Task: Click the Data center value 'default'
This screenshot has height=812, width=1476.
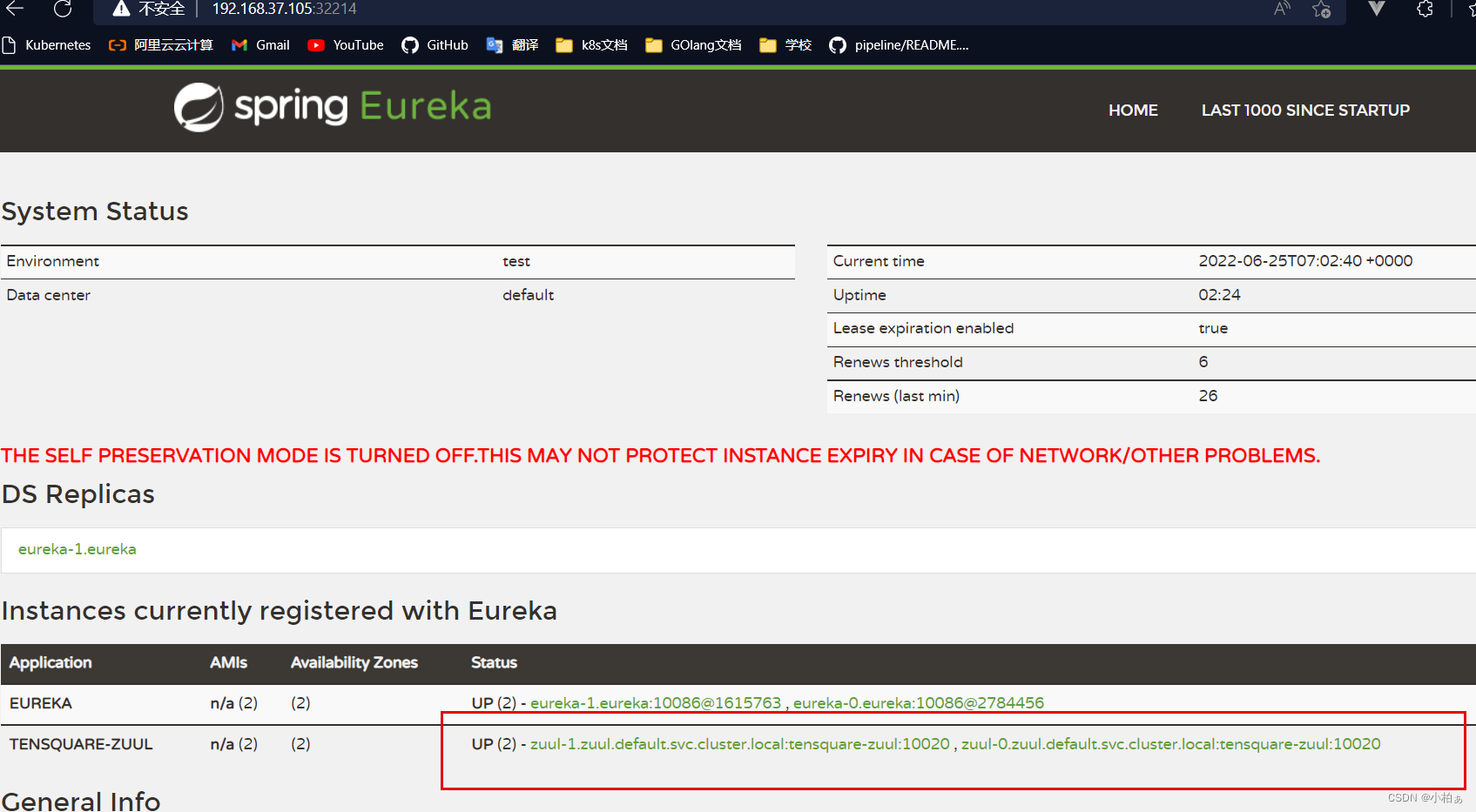Action: coord(528,295)
